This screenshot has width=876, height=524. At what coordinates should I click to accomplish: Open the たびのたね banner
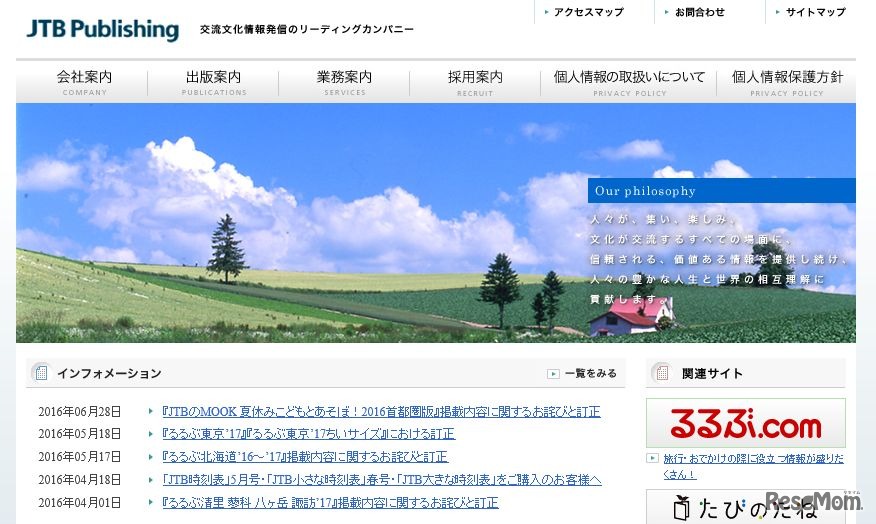746,507
